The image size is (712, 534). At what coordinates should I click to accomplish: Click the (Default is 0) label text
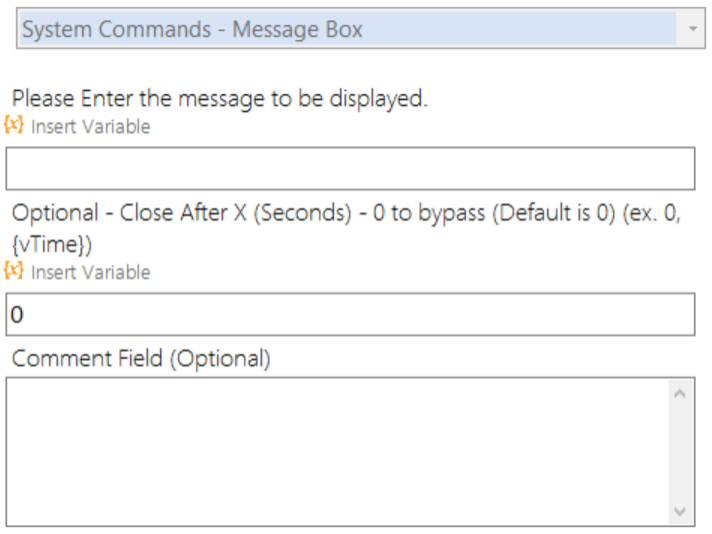click(554, 213)
